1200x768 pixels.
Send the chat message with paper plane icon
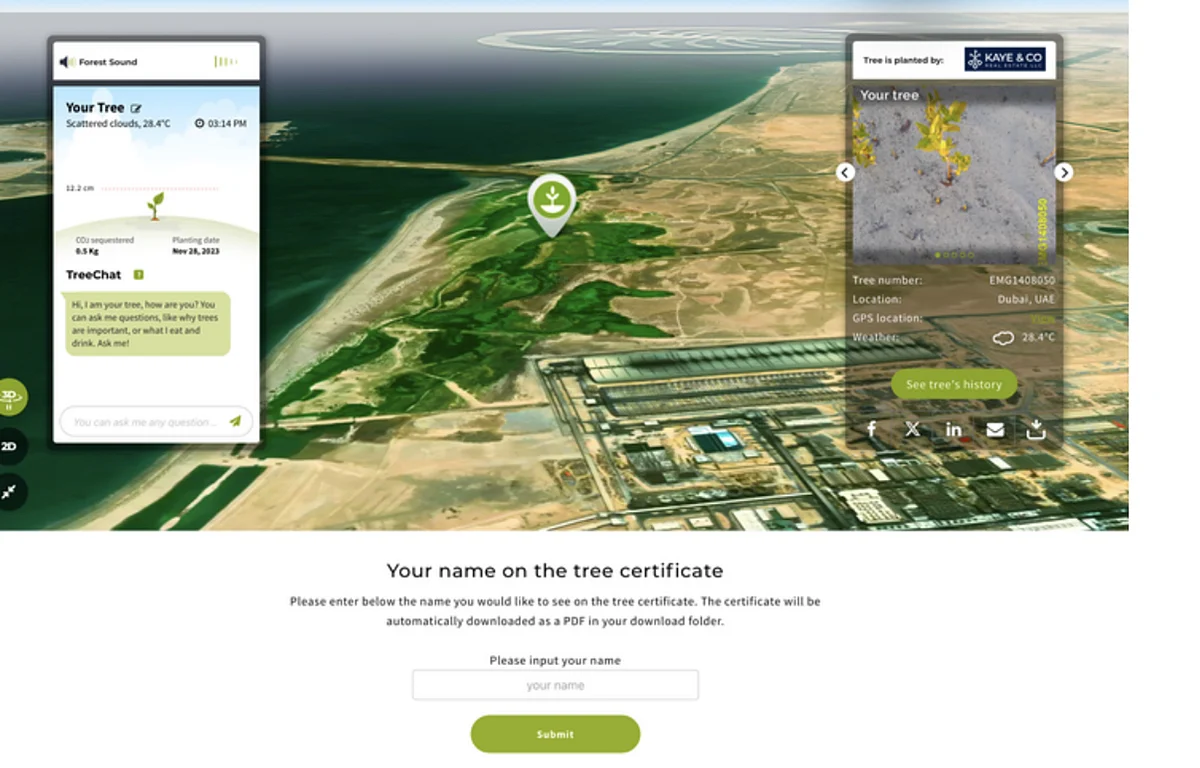235,421
